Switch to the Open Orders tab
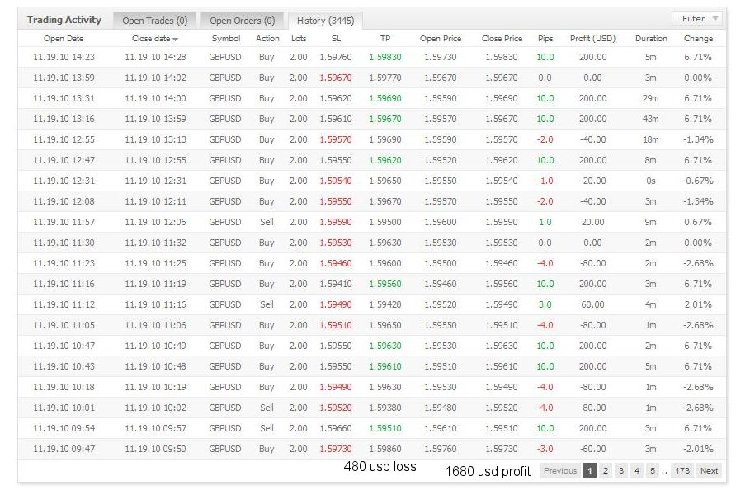Image resolution: width=750 pixels, height=495 pixels. [241, 20]
